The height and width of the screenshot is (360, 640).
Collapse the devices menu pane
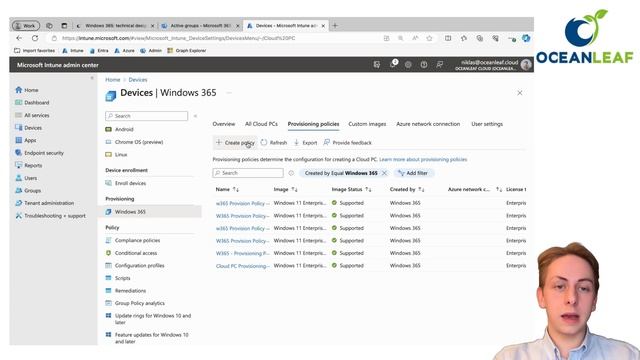point(195,116)
